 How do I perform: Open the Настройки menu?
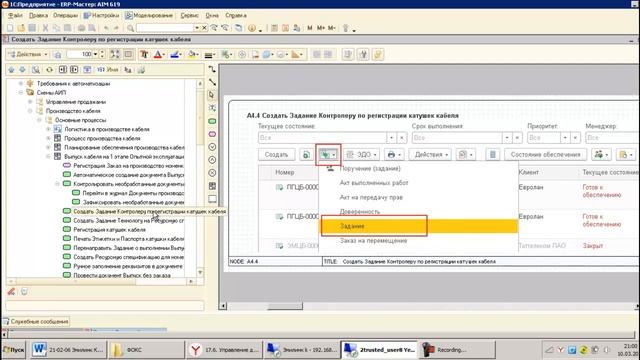(x=101, y=16)
